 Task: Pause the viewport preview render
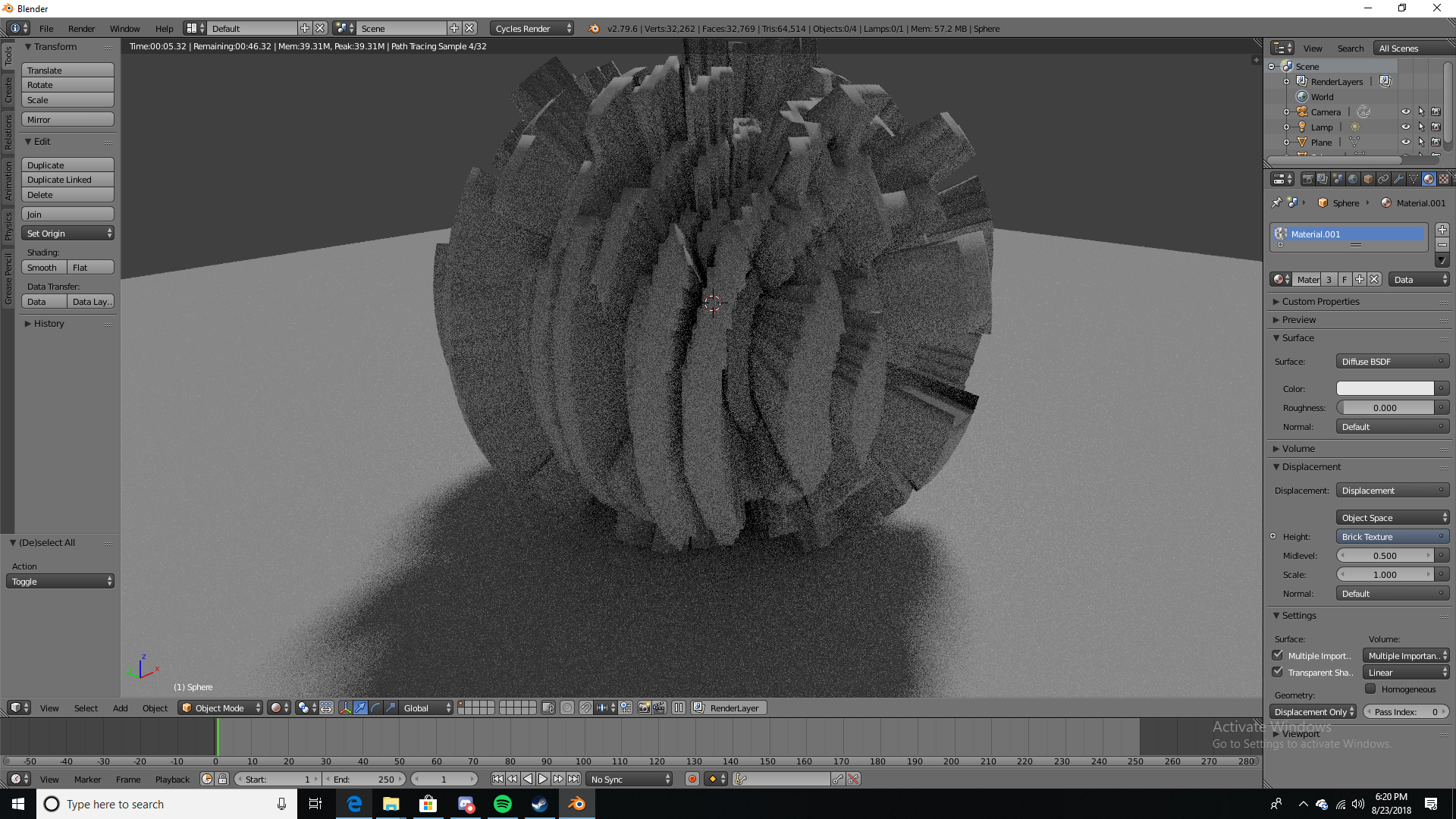coord(679,708)
